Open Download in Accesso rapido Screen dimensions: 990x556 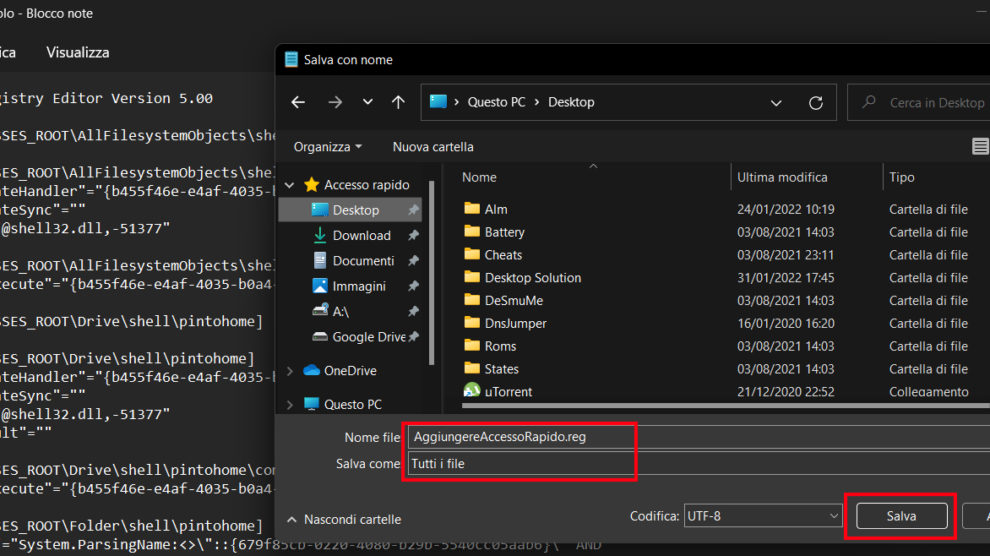(x=361, y=235)
